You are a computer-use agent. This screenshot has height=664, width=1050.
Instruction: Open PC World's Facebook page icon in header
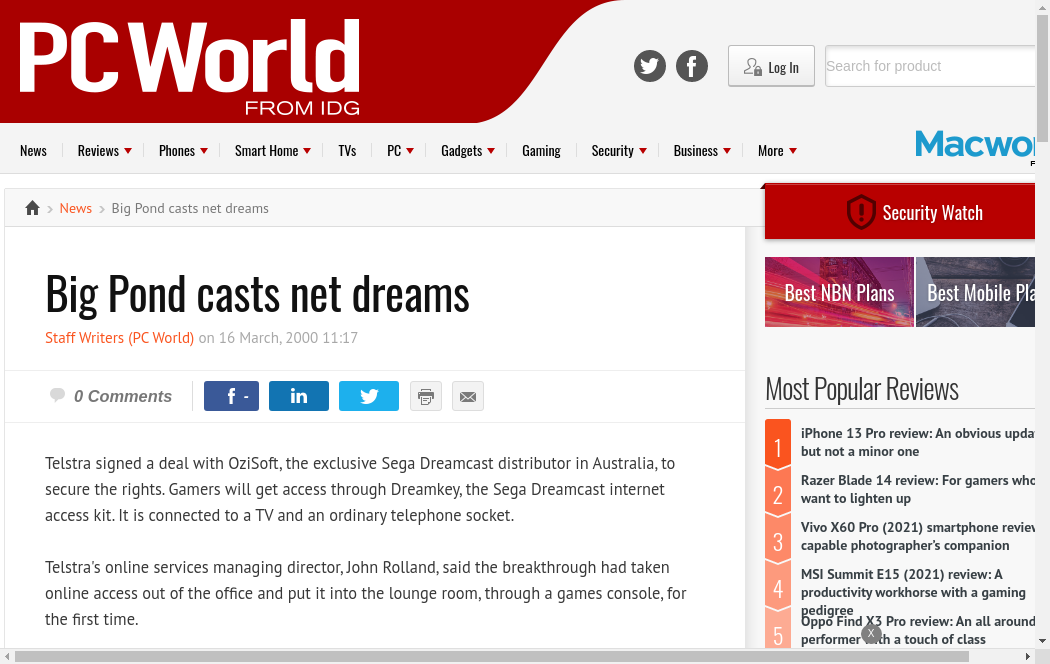click(692, 67)
